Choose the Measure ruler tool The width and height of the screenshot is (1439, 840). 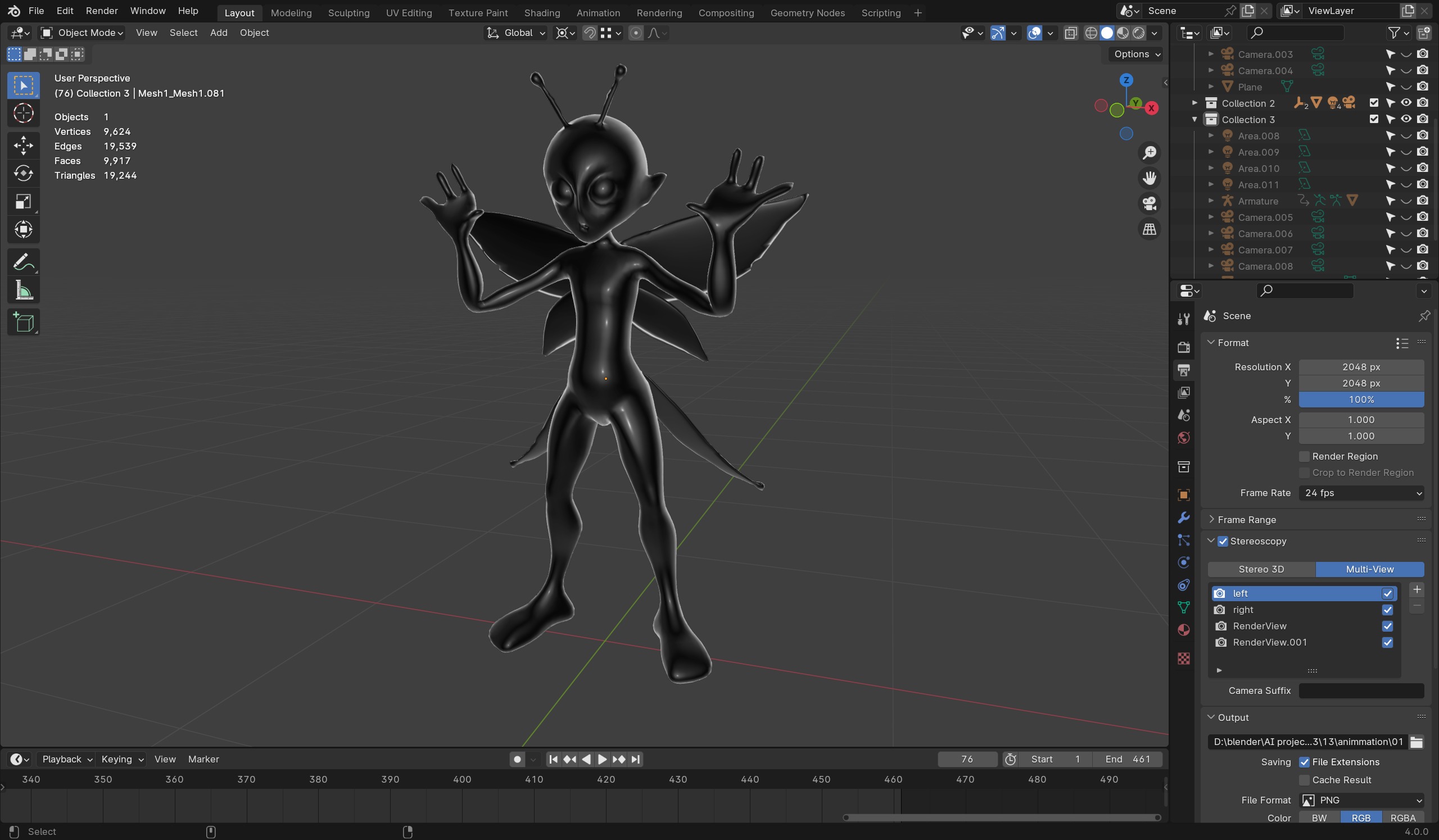[24, 291]
